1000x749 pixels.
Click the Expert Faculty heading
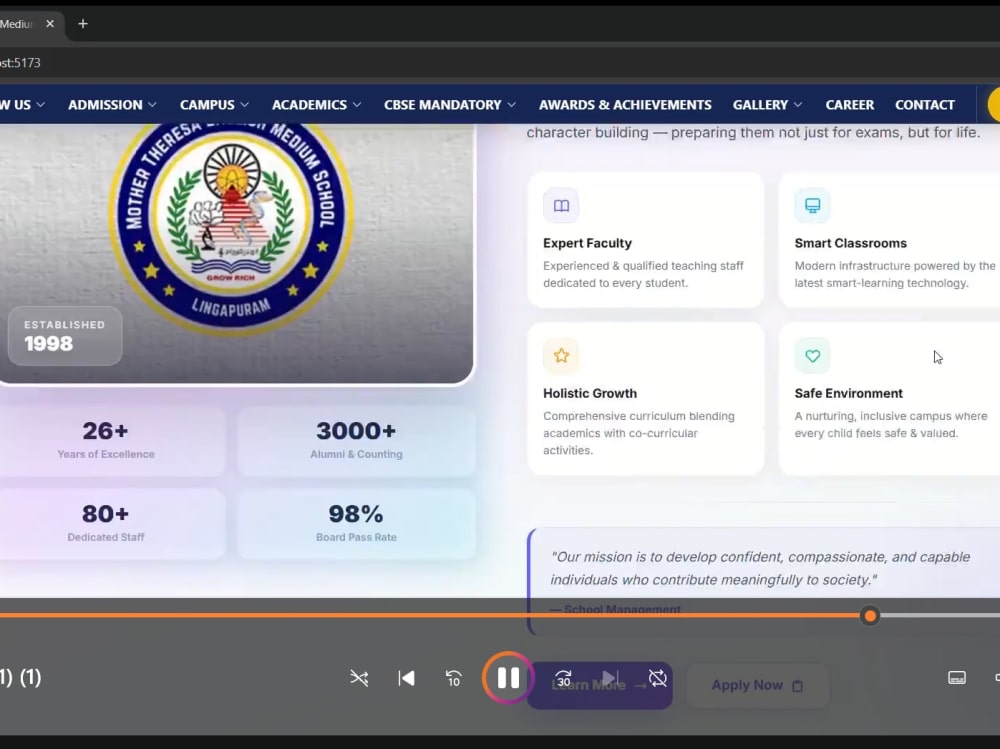587,243
